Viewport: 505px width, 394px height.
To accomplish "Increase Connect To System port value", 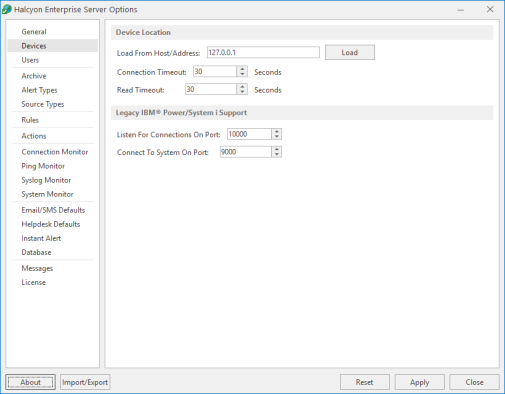I will click(277, 149).
